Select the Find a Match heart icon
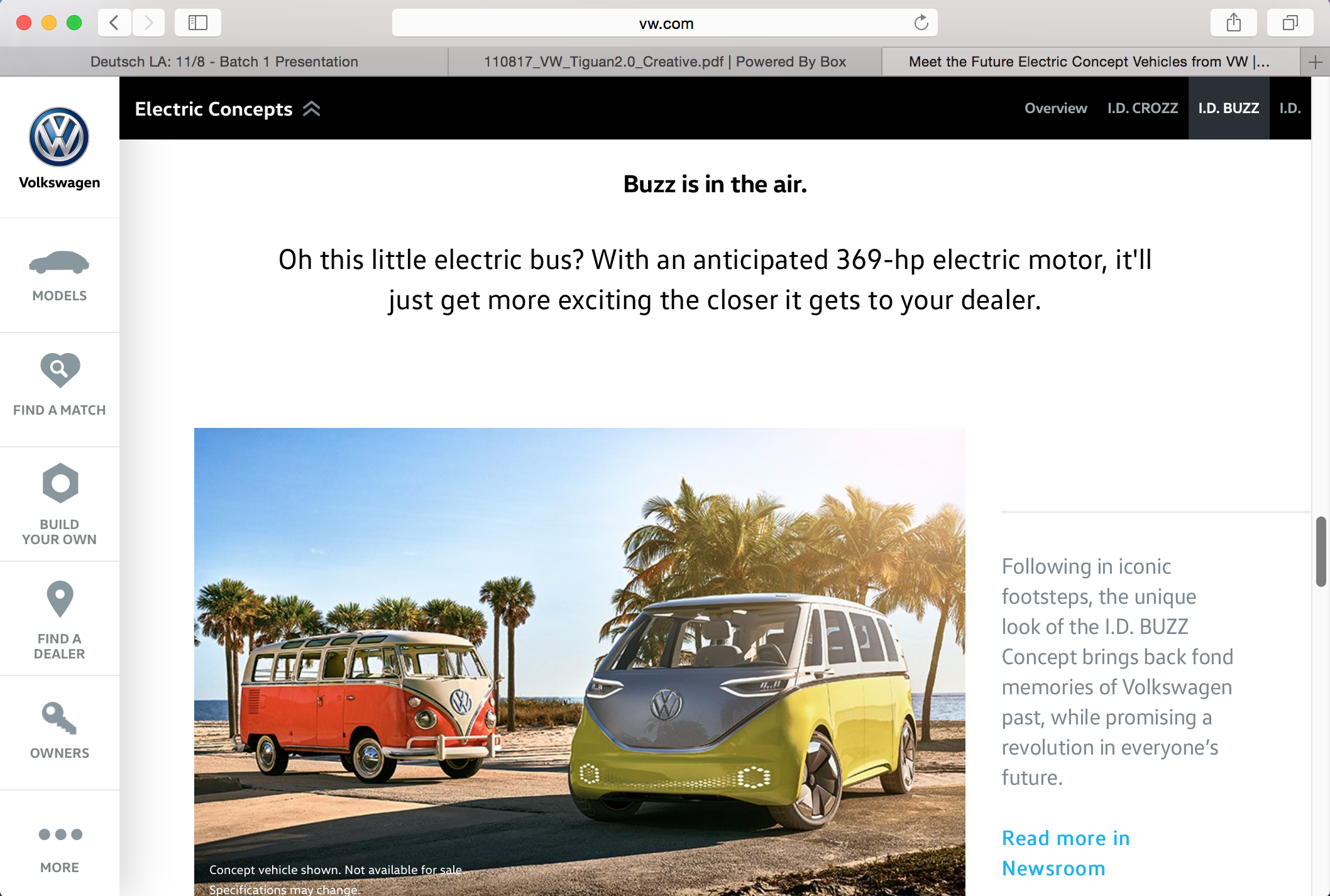This screenshot has height=896, width=1330. click(x=60, y=369)
